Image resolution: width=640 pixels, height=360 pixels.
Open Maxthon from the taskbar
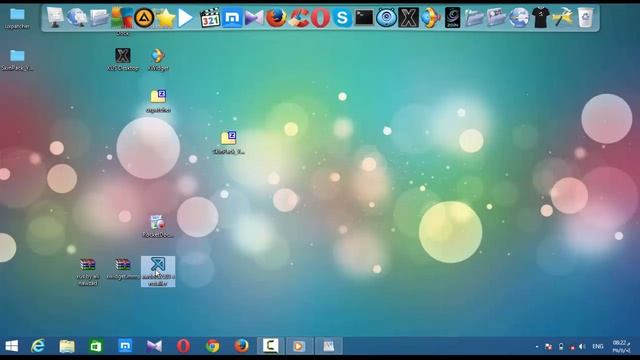click(125, 346)
